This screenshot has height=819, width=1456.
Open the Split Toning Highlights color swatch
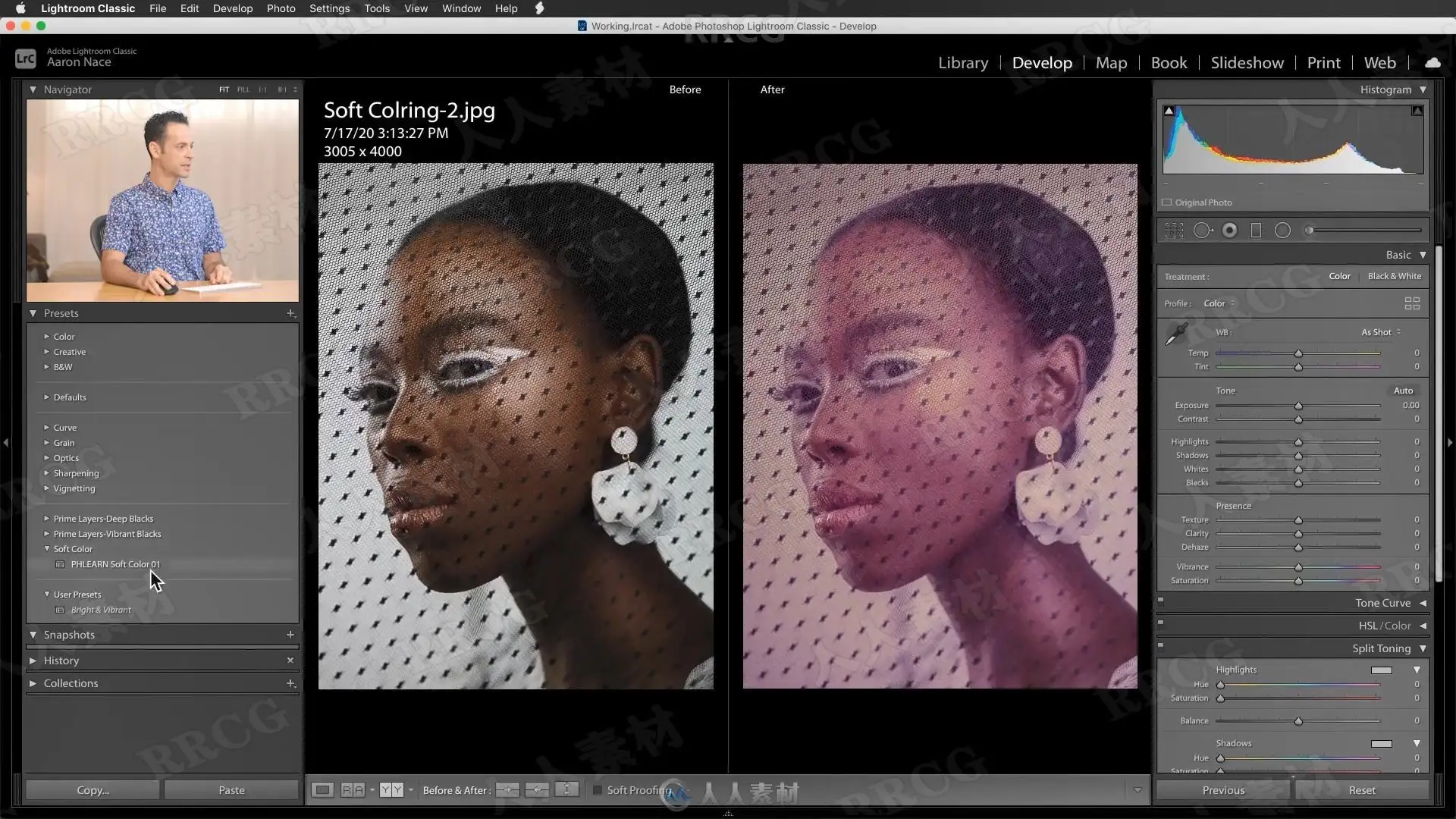pyautogui.click(x=1381, y=670)
